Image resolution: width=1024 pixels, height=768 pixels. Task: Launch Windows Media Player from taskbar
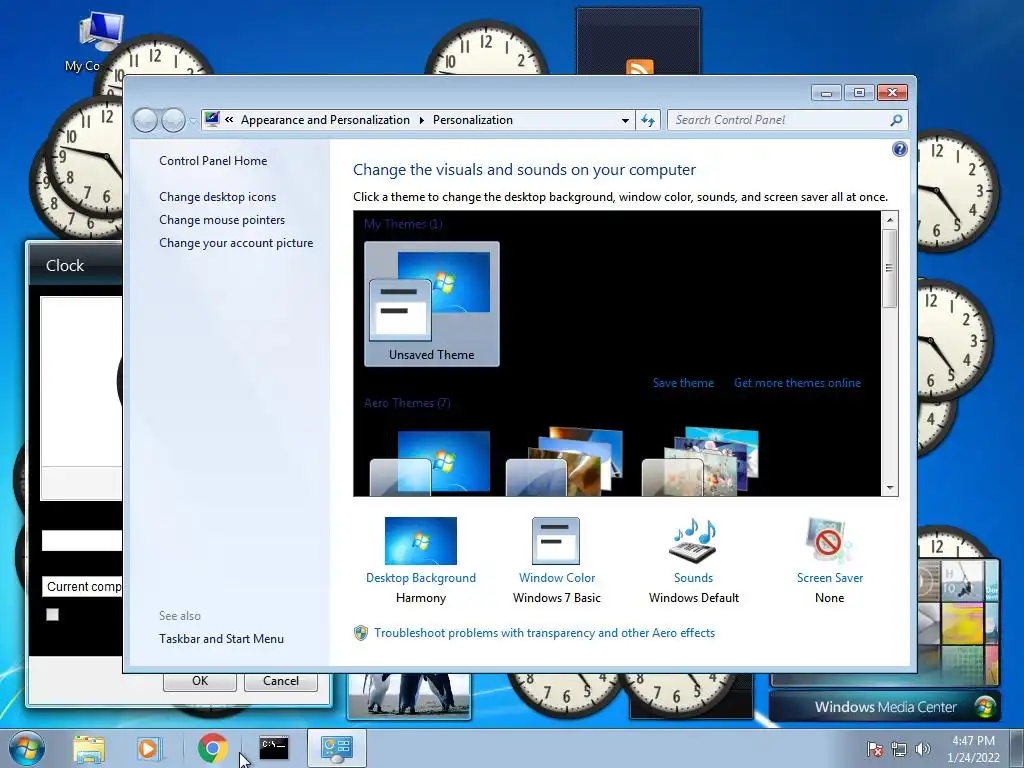click(150, 748)
